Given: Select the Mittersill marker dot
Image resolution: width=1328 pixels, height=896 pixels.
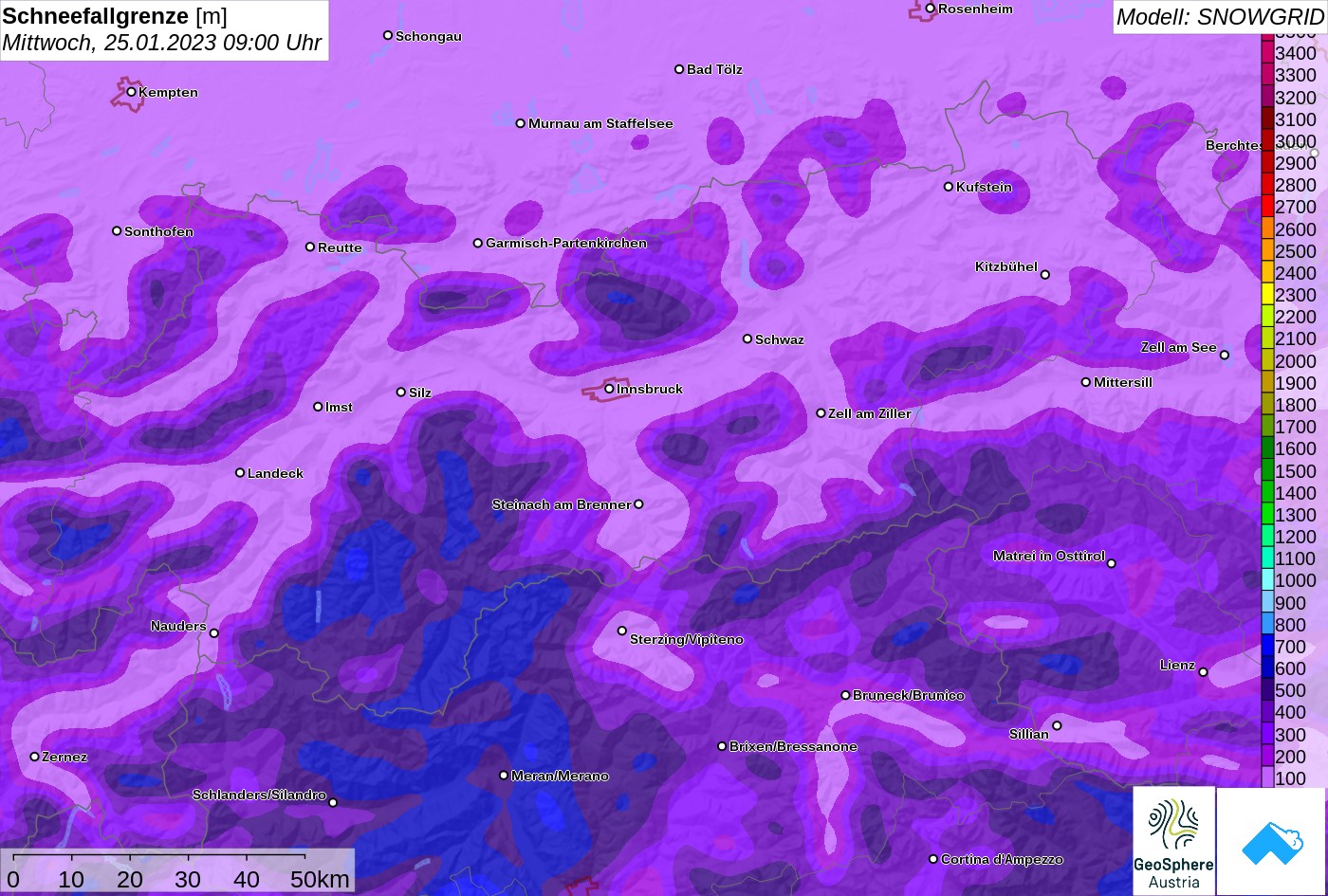Looking at the screenshot, I should 1086,382.
